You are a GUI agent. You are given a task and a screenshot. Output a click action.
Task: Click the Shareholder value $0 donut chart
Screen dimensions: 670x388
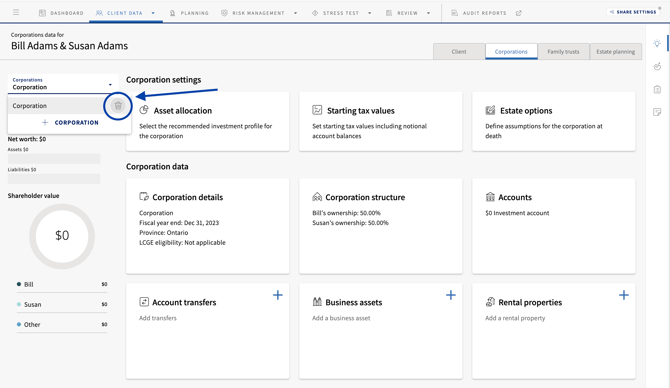click(x=62, y=236)
